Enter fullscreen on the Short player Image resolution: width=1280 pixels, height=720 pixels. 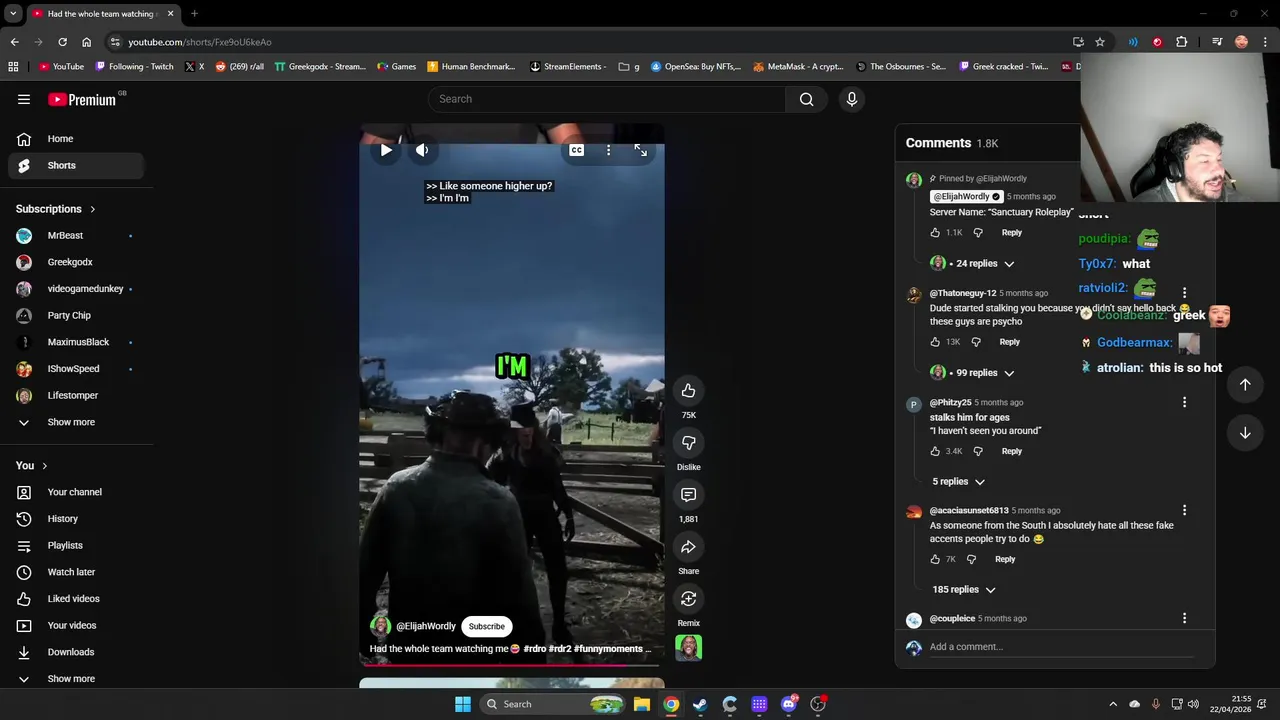(x=641, y=150)
